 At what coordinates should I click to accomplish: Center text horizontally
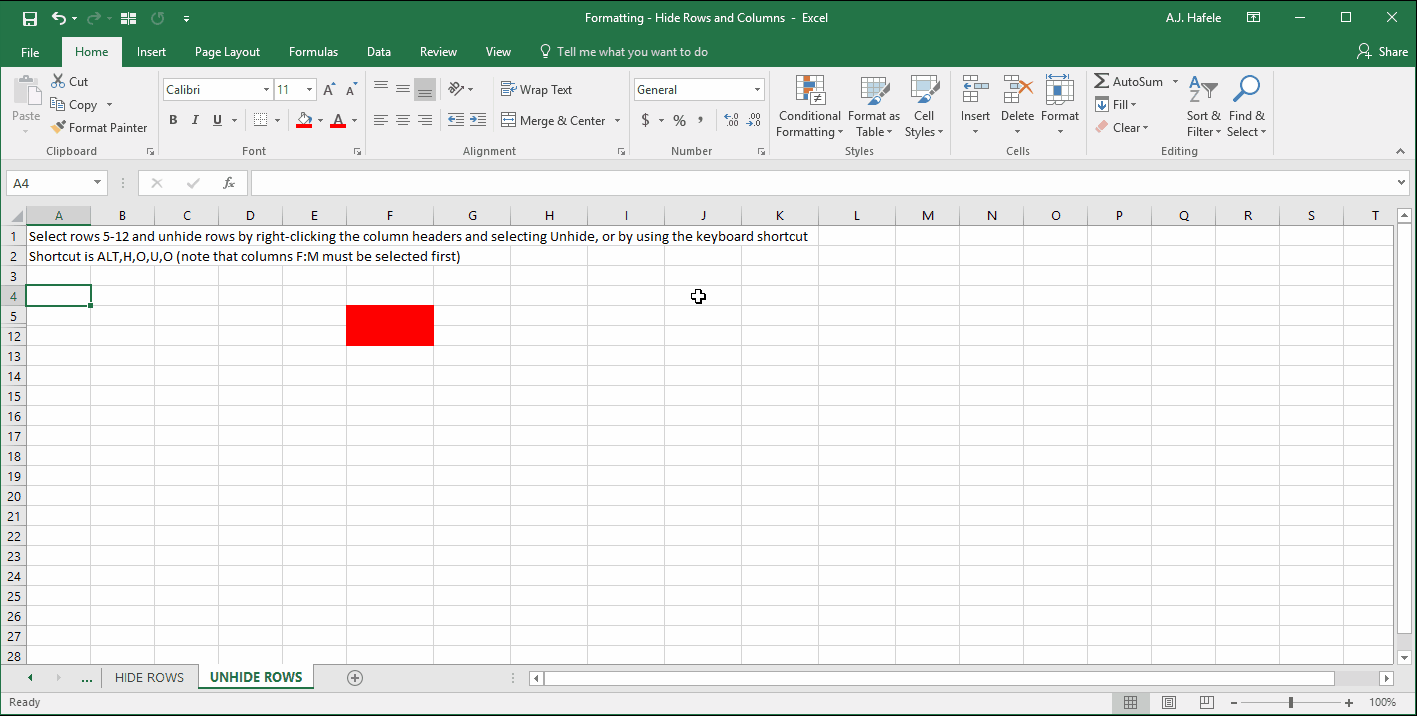coord(403,121)
